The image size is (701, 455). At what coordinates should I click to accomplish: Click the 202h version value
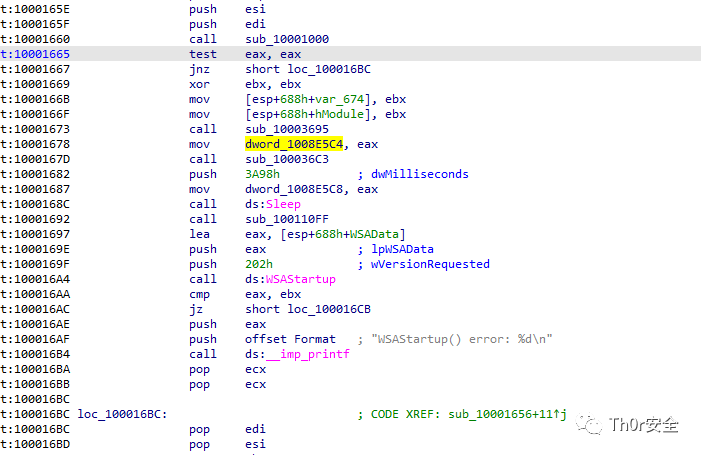(259, 264)
